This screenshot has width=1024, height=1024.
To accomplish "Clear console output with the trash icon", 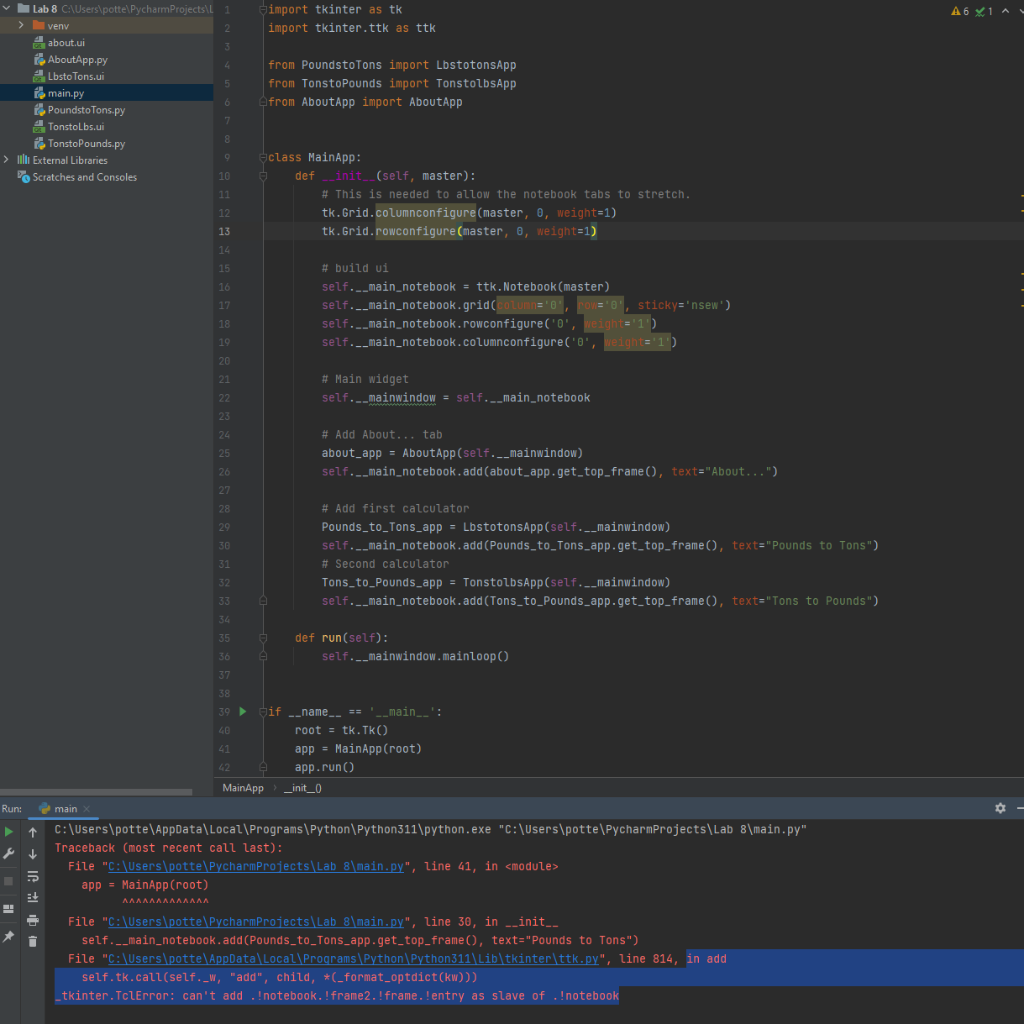I will coord(33,940).
